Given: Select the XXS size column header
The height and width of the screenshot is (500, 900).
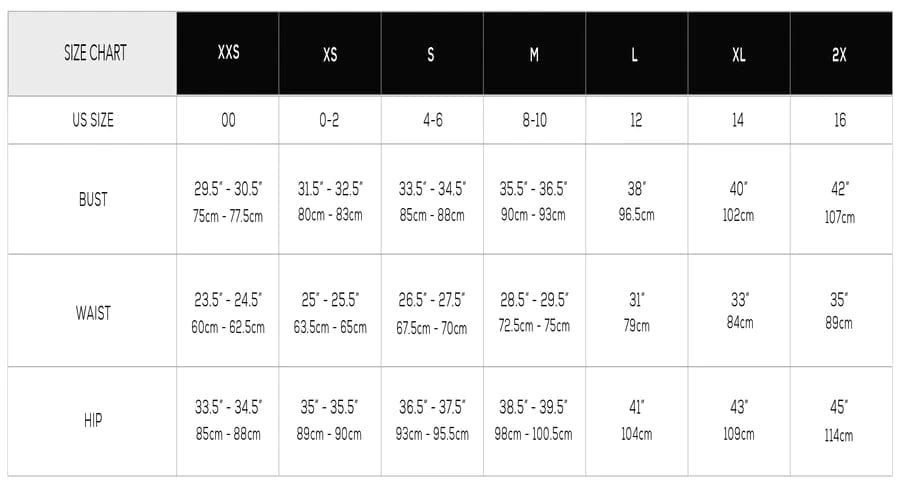Looking at the screenshot, I should point(228,53).
